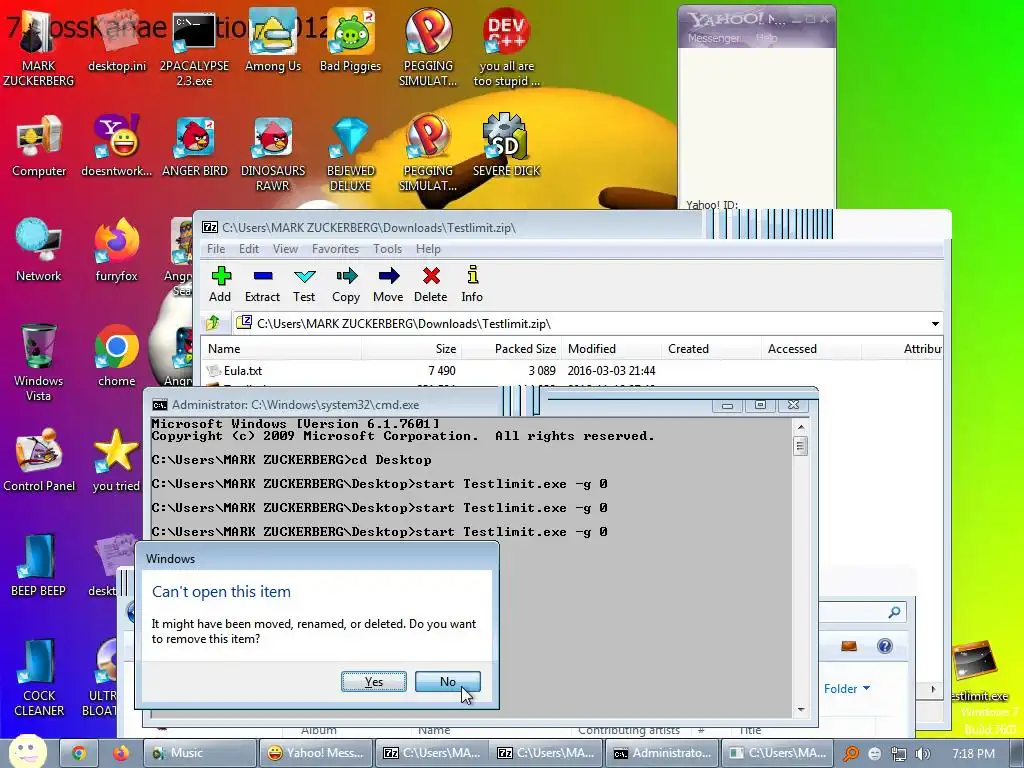Select the Computer desktop icon
Viewport: 1024px width, 768px height.
click(x=39, y=146)
